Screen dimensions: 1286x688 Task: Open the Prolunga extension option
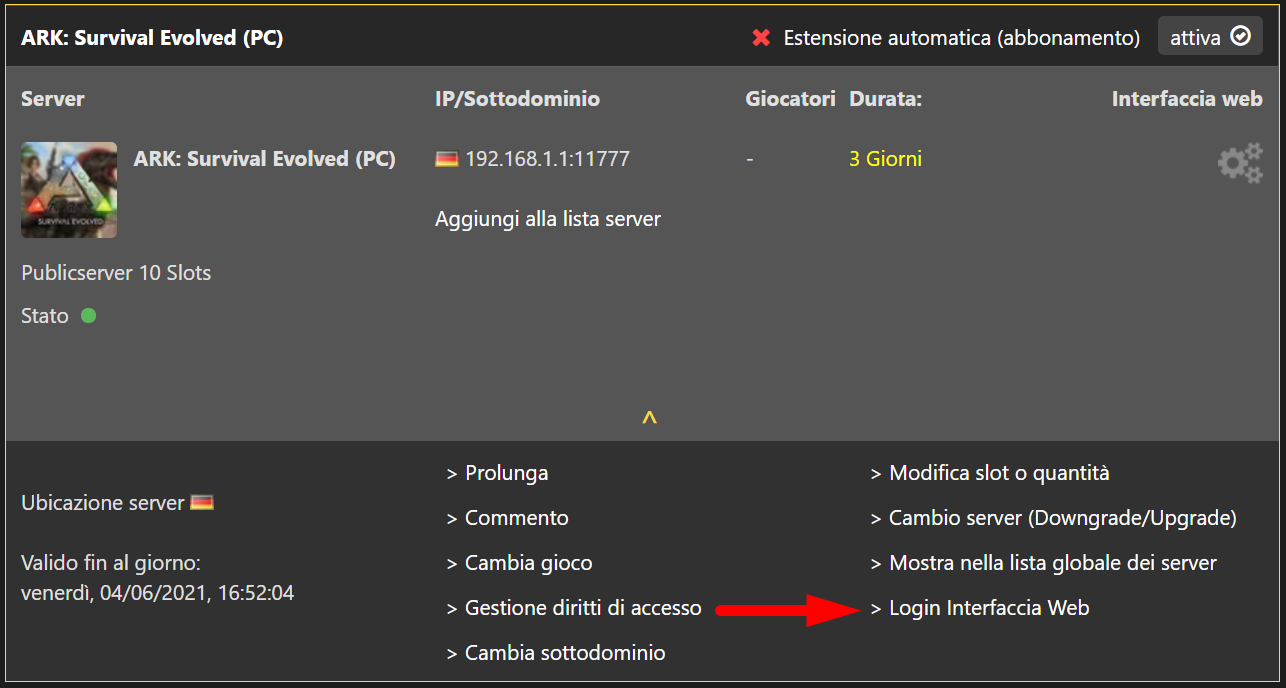pos(506,472)
